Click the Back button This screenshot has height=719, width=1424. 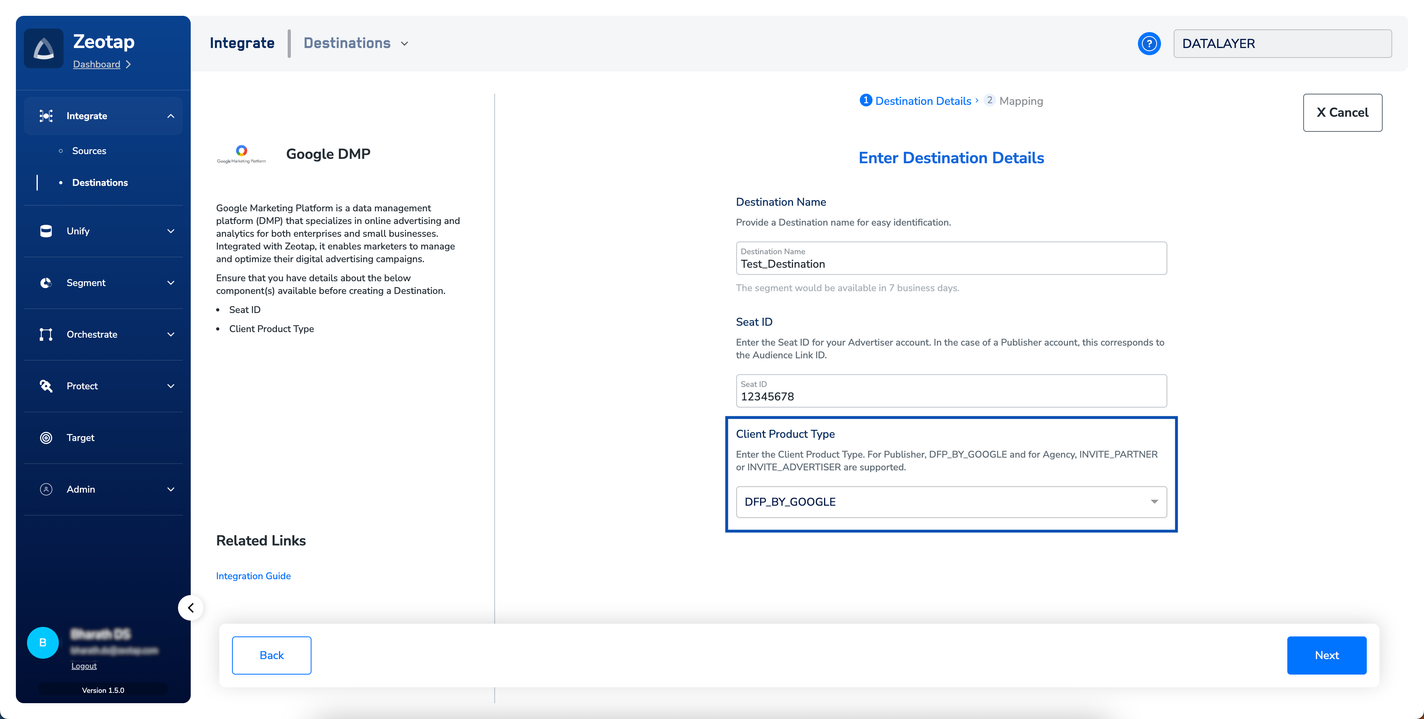(272, 655)
